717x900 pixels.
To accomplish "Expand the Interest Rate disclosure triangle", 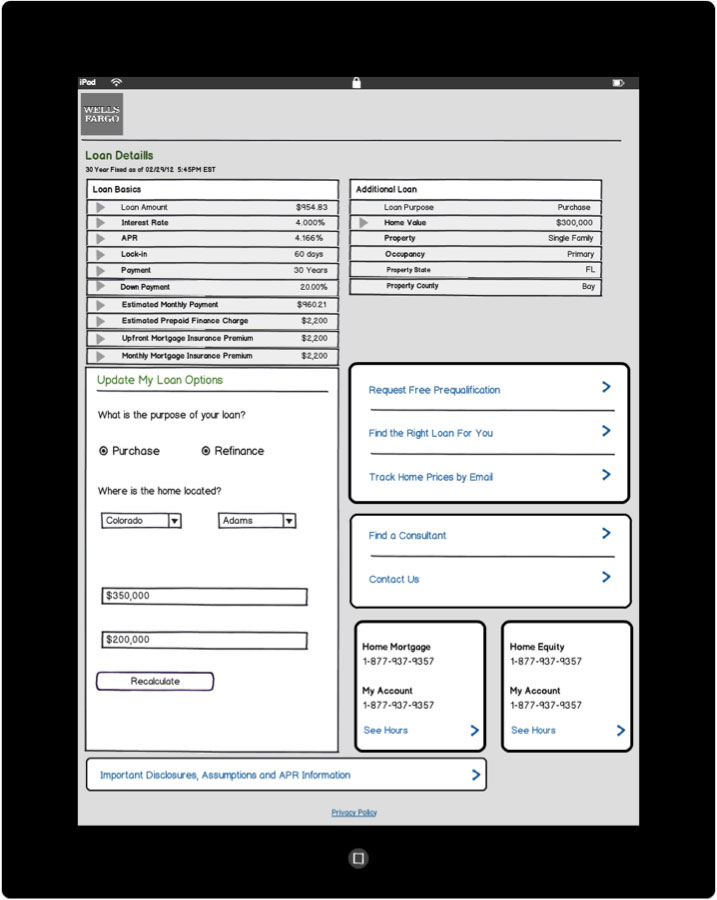I will pyautogui.click(x=100, y=223).
